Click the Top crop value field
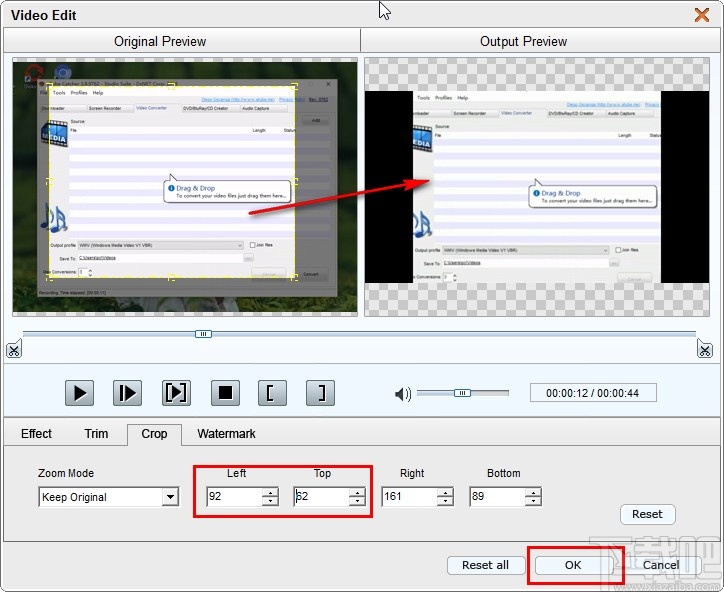 click(x=322, y=496)
